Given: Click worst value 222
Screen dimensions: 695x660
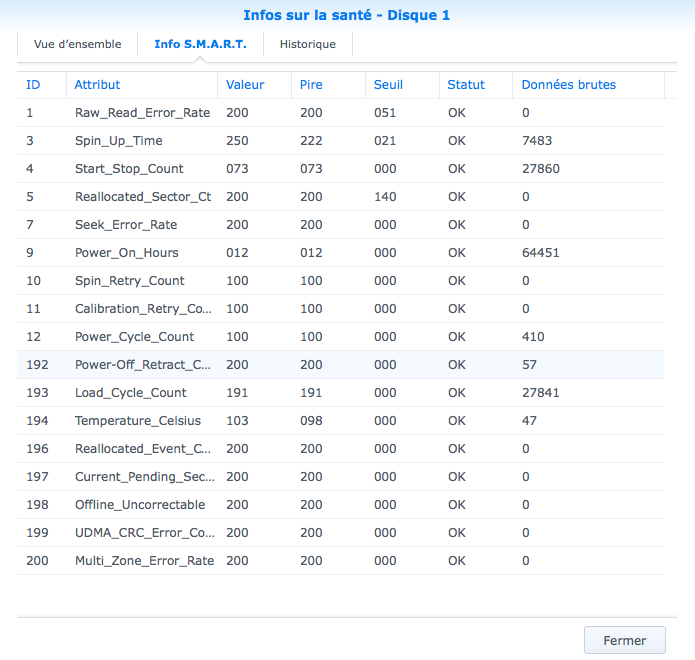Looking at the screenshot, I should tap(311, 141).
